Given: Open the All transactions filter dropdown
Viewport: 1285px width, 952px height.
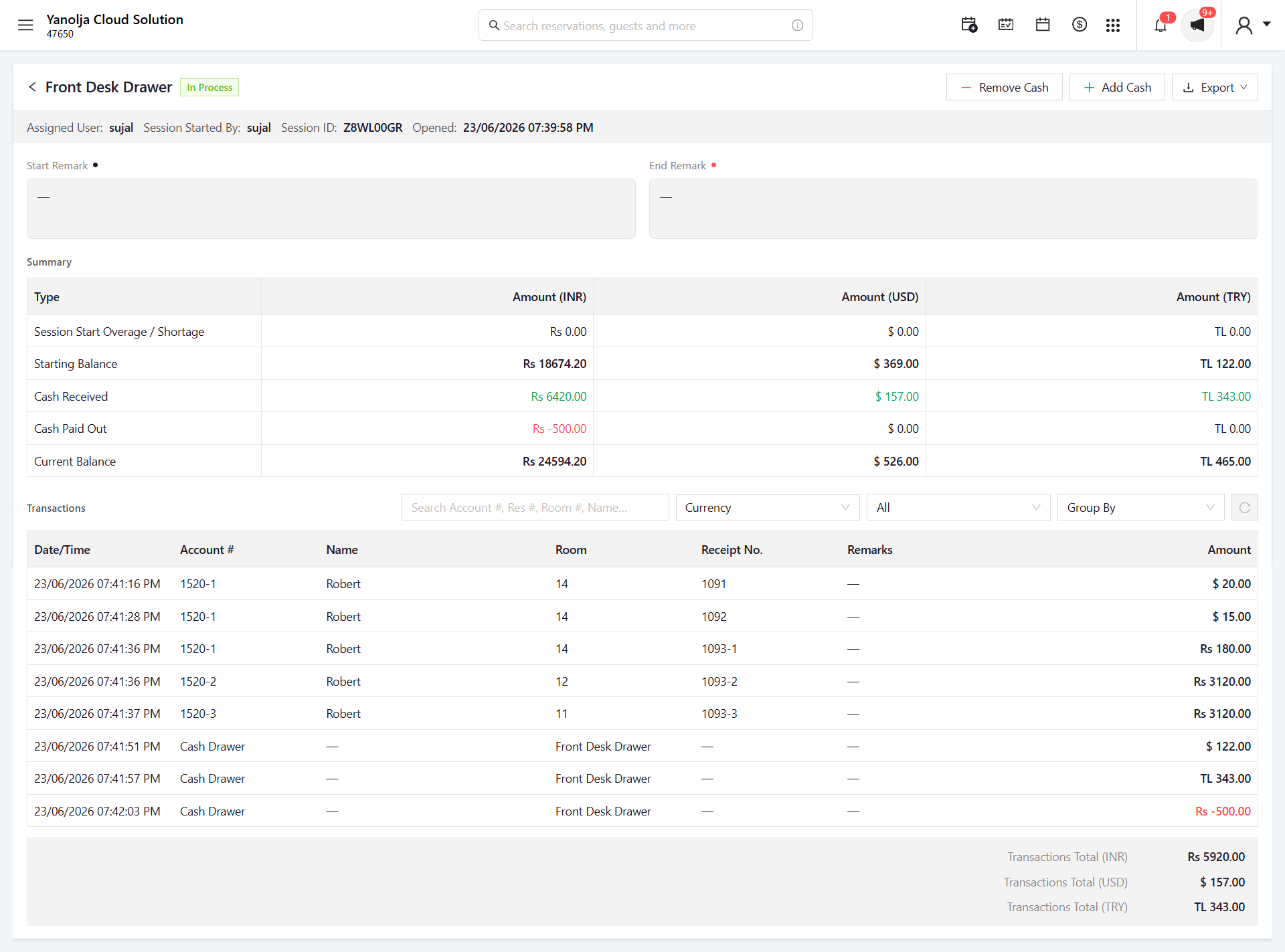Looking at the screenshot, I should coord(958,508).
